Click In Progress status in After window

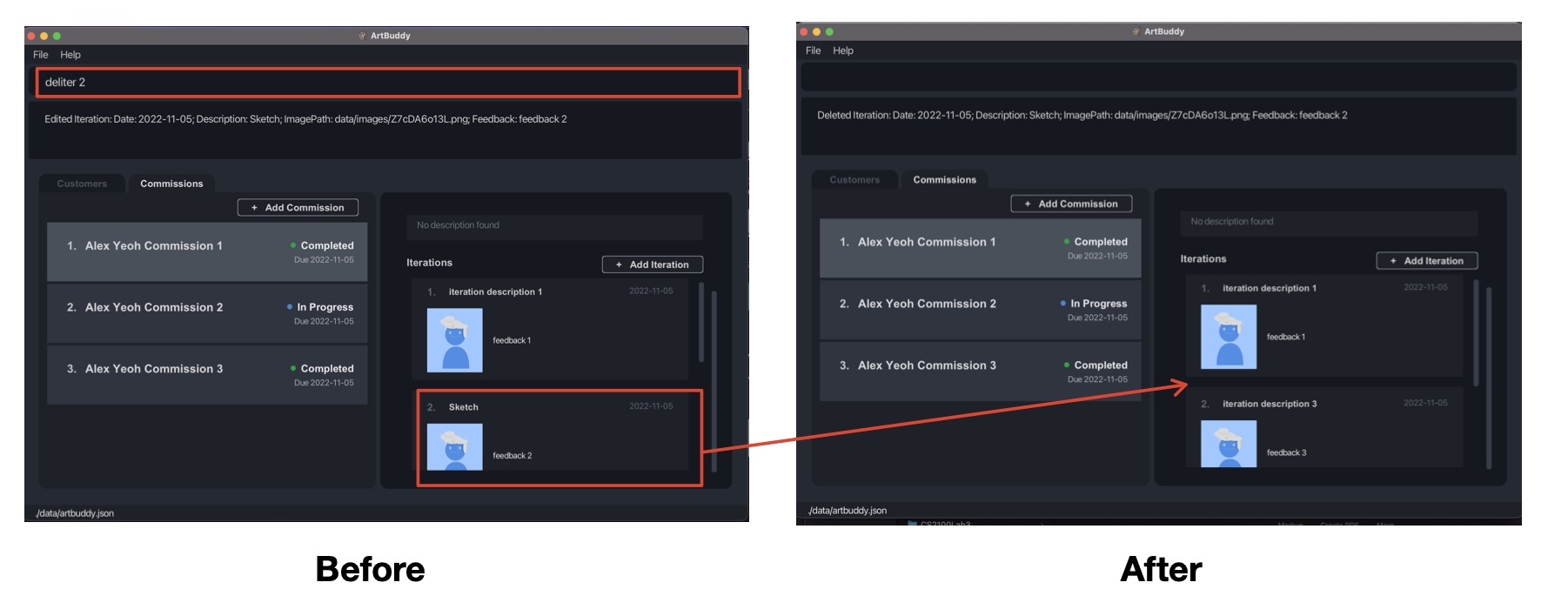click(1094, 304)
